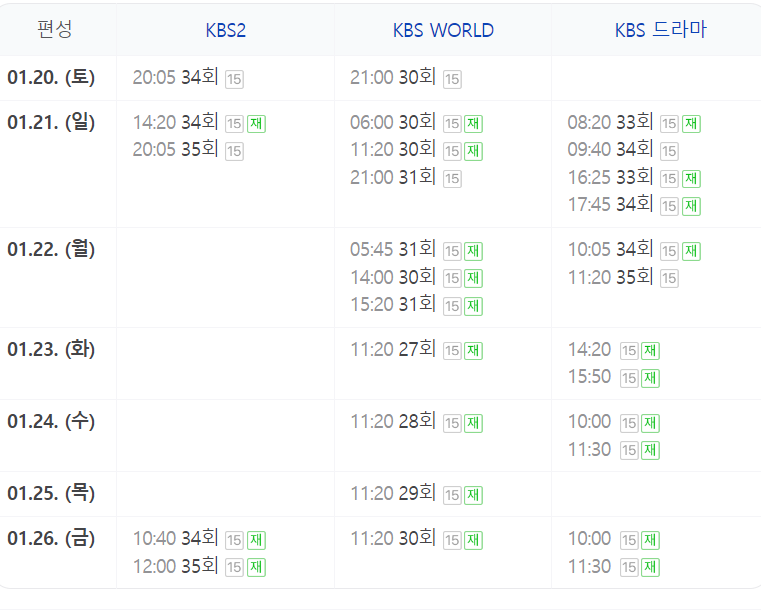Select the 01.24. (수) date row label
The width and height of the screenshot is (761, 613).
[51, 421]
